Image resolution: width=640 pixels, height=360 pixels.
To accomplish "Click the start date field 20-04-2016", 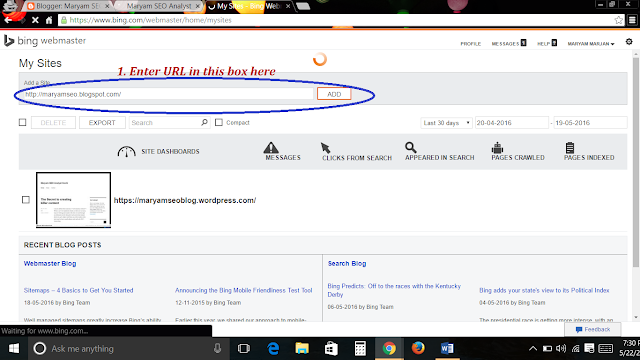I will 511,123.
